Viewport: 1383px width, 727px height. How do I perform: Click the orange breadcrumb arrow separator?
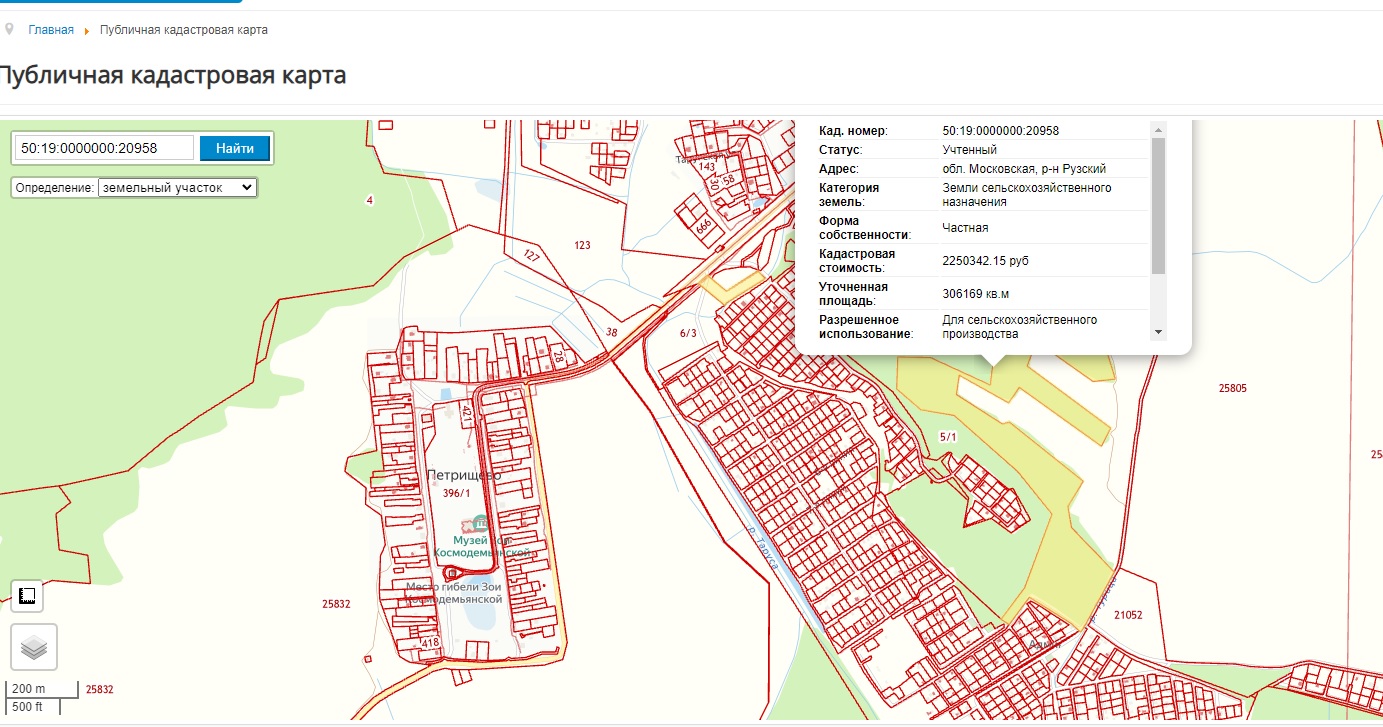coord(87,31)
